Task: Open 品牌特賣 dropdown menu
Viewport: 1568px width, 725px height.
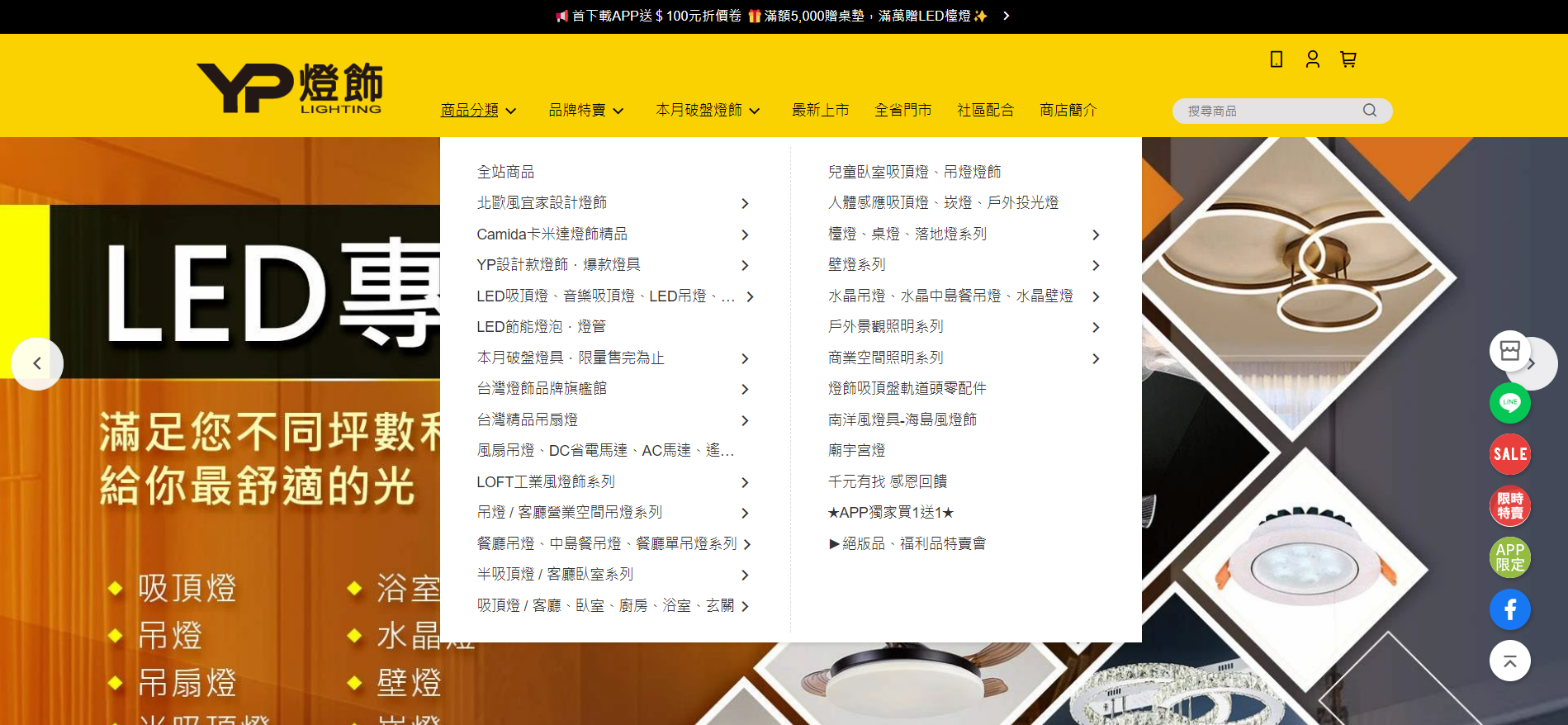Action: tap(586, 110)
